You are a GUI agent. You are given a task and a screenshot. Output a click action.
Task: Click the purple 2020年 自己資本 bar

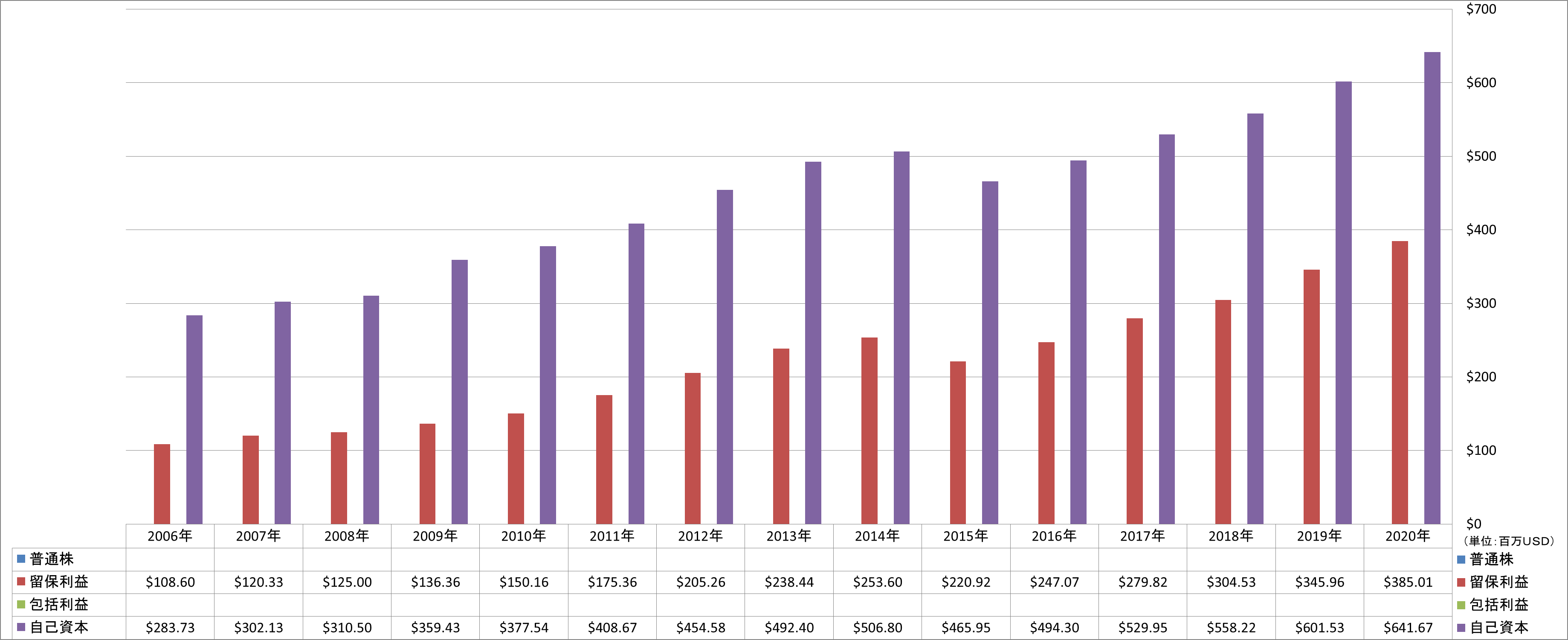(x=1432, y=288)
